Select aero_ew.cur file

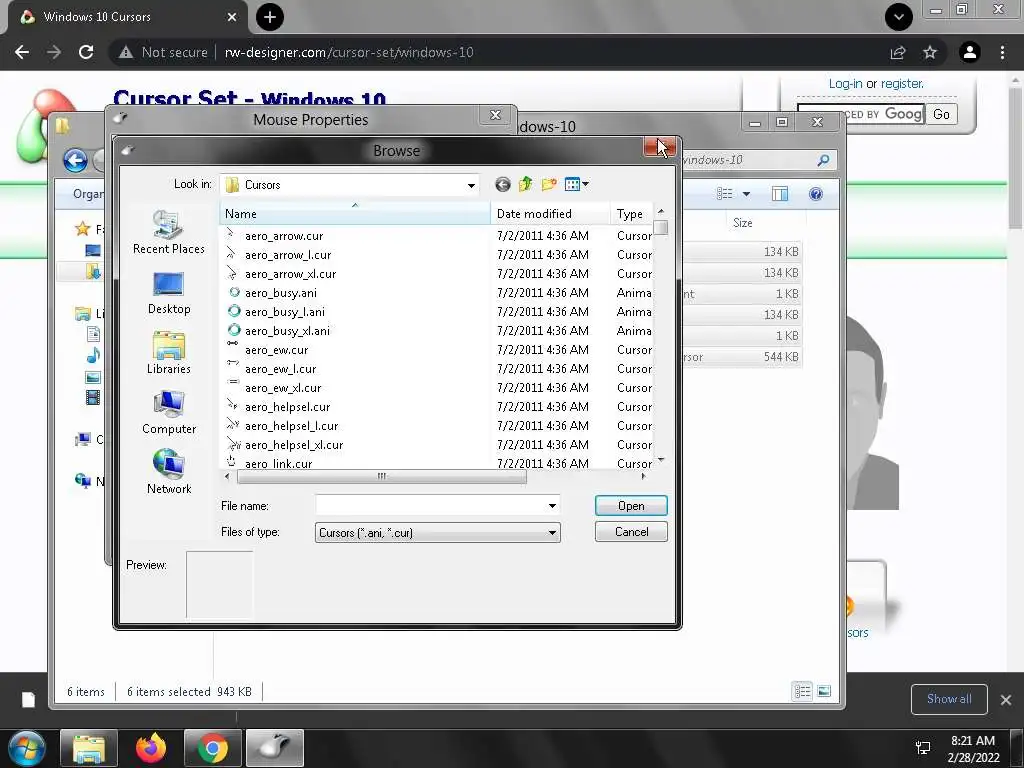click(x=276, y=349)
